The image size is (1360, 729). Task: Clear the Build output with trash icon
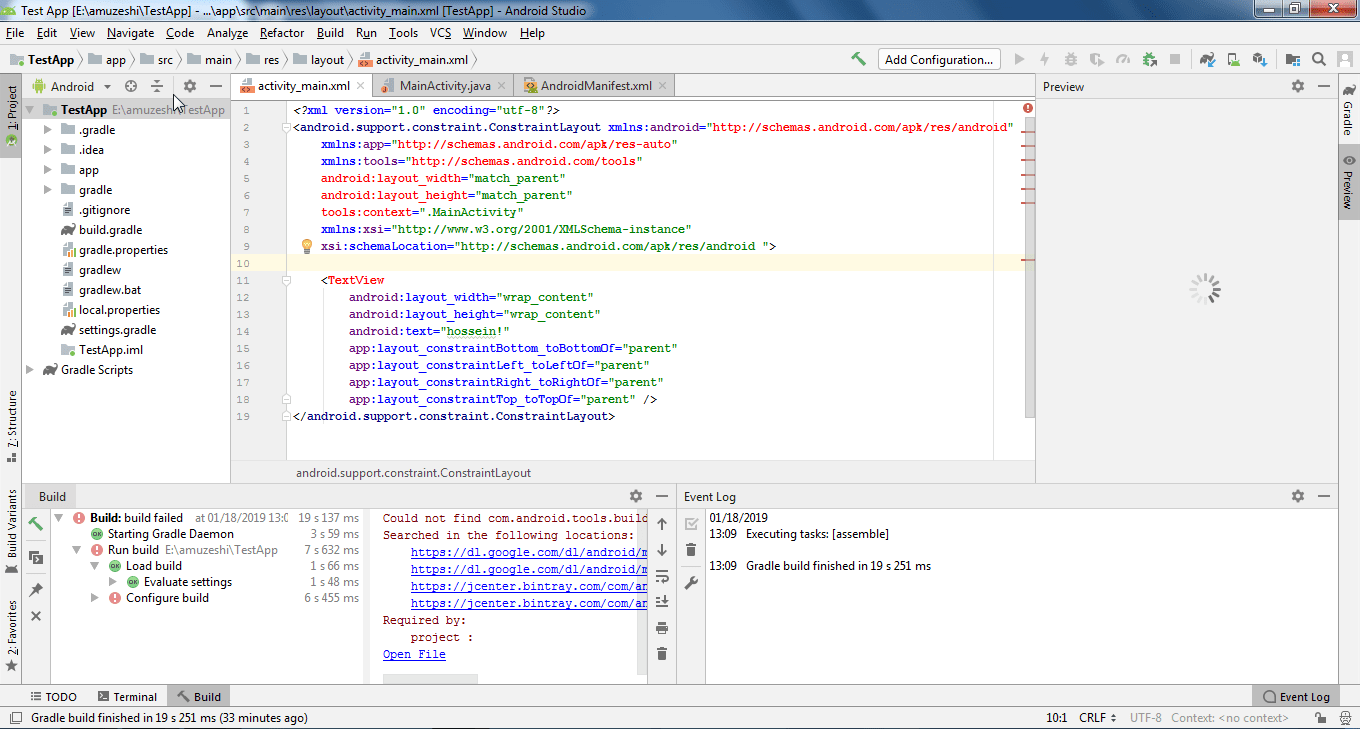[661, 653]
